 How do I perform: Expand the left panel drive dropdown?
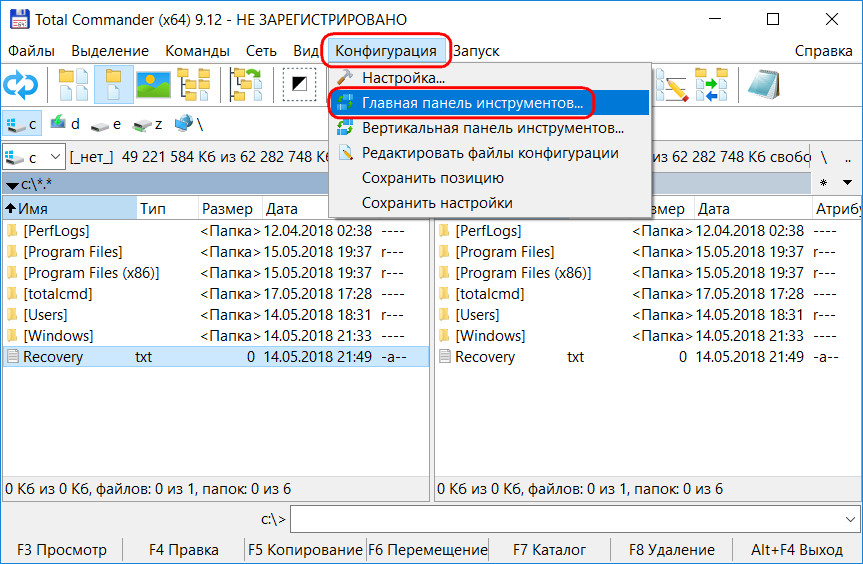[54, 157]
